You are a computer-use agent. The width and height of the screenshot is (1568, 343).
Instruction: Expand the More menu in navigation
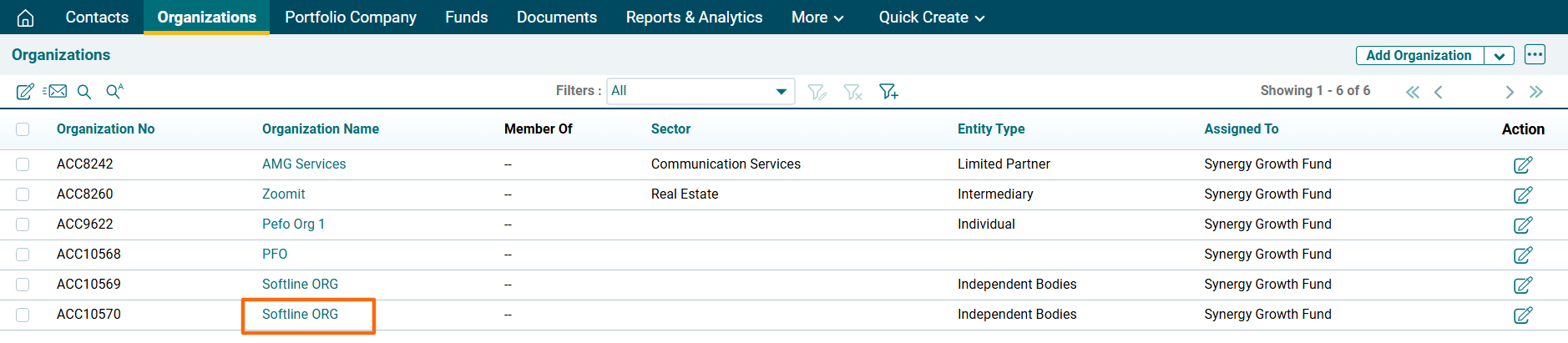[x=817, y=18]
